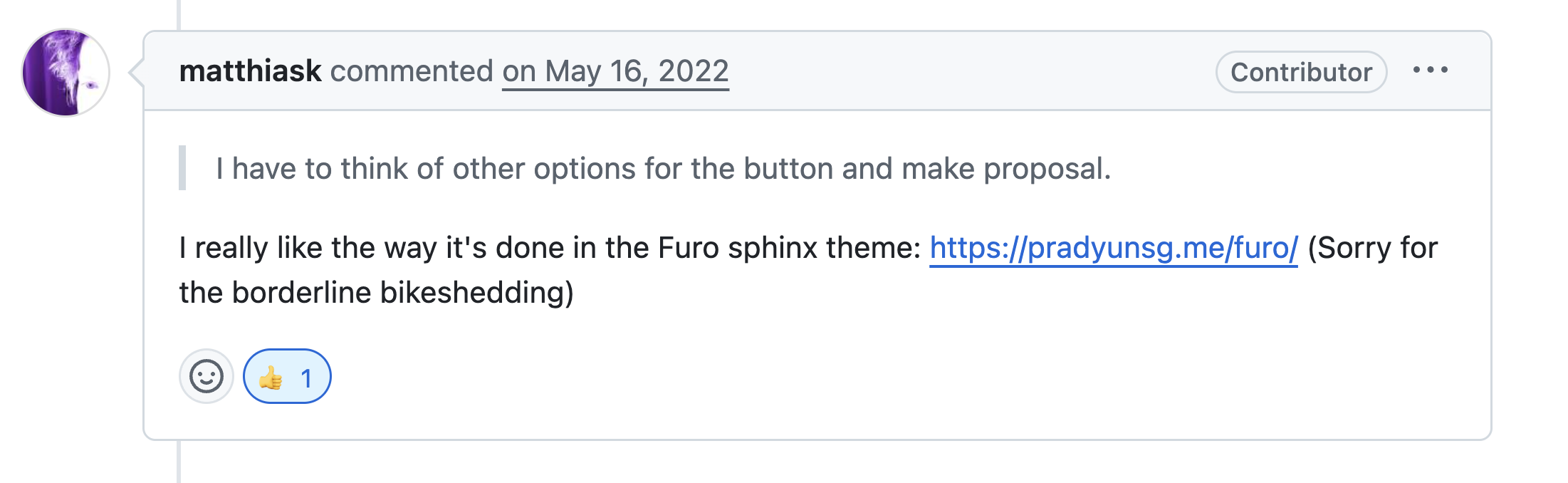Click the '(Sorry for' text after the link
The image size is (1568, 483).
(x=1372, y=248)
